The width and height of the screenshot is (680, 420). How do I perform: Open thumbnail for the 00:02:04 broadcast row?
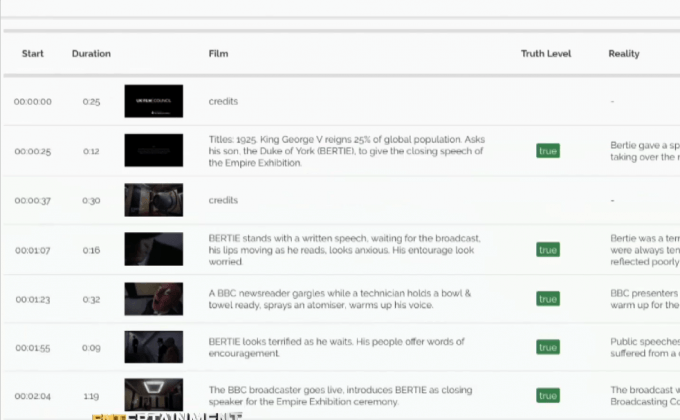154,395
